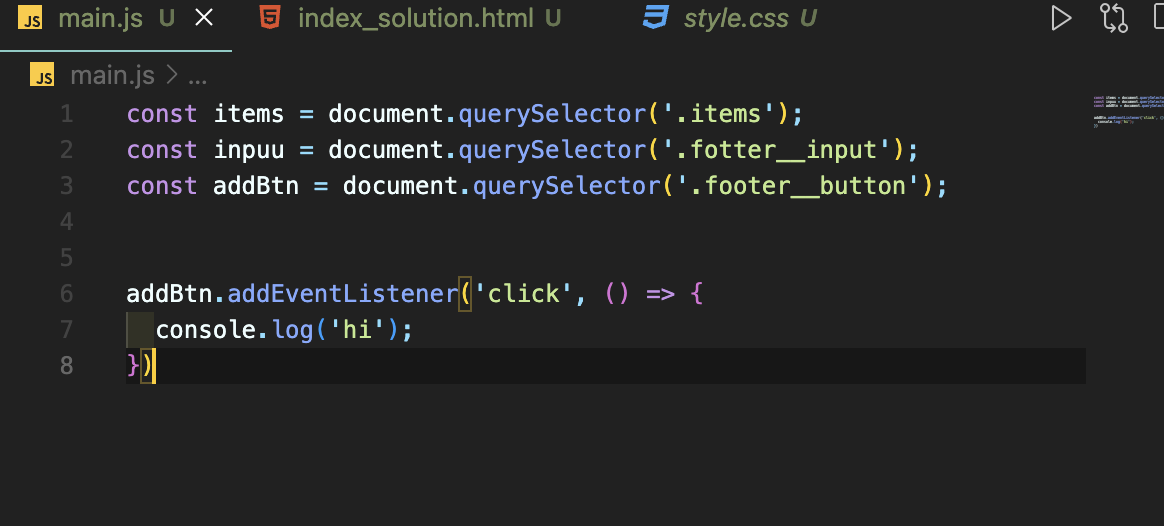Click 'addBtn' declaration on line 3

[x=256, y=185]
